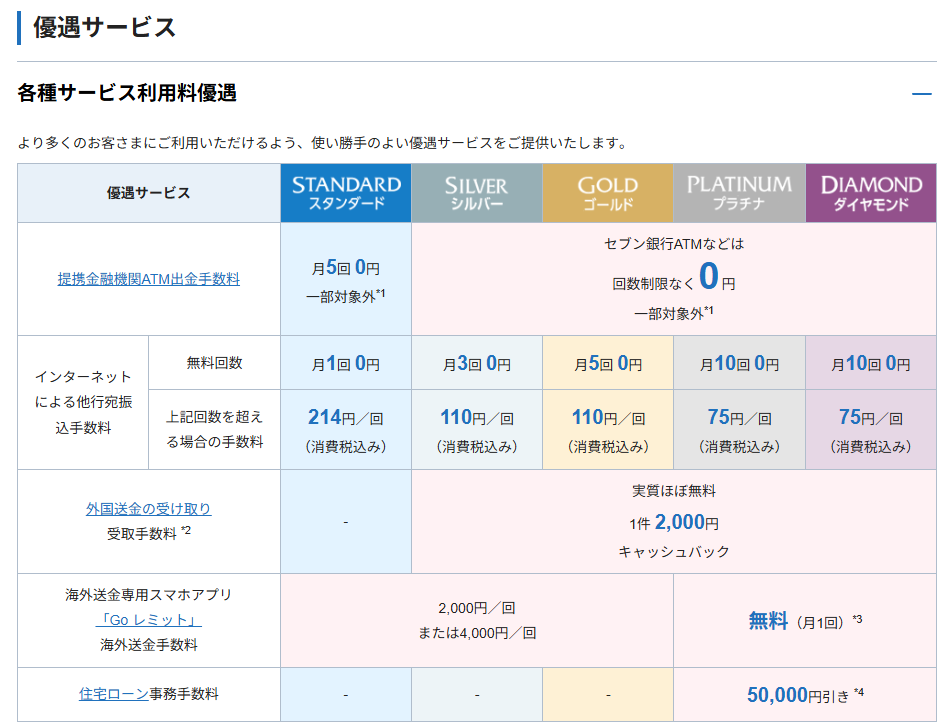The height and width of the screenshot is (728, 939).
Task: Click footnote *2 beside 受取手数料
Action: coord(186,530)
